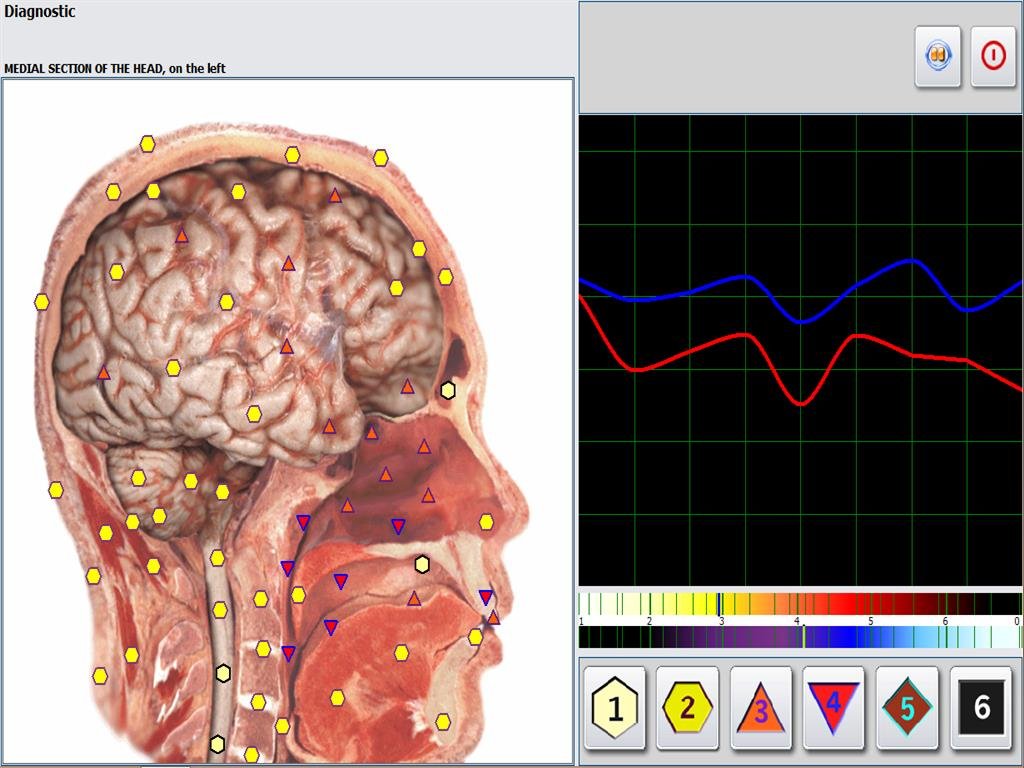This screenshot has height=768, width=1024.
Task: Select the level 1 pale hexagon button
Action: [615, 708]
